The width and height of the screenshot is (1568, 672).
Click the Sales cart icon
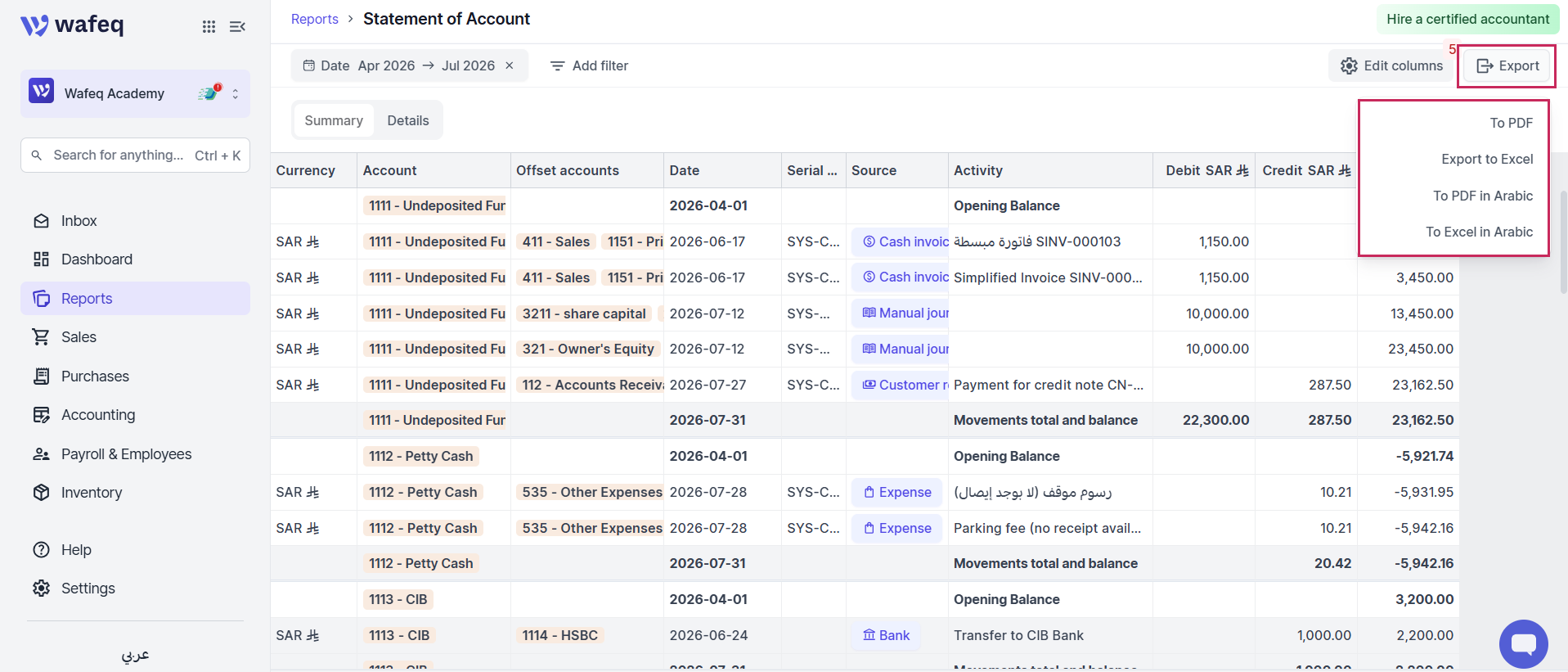tap(41, 337)
